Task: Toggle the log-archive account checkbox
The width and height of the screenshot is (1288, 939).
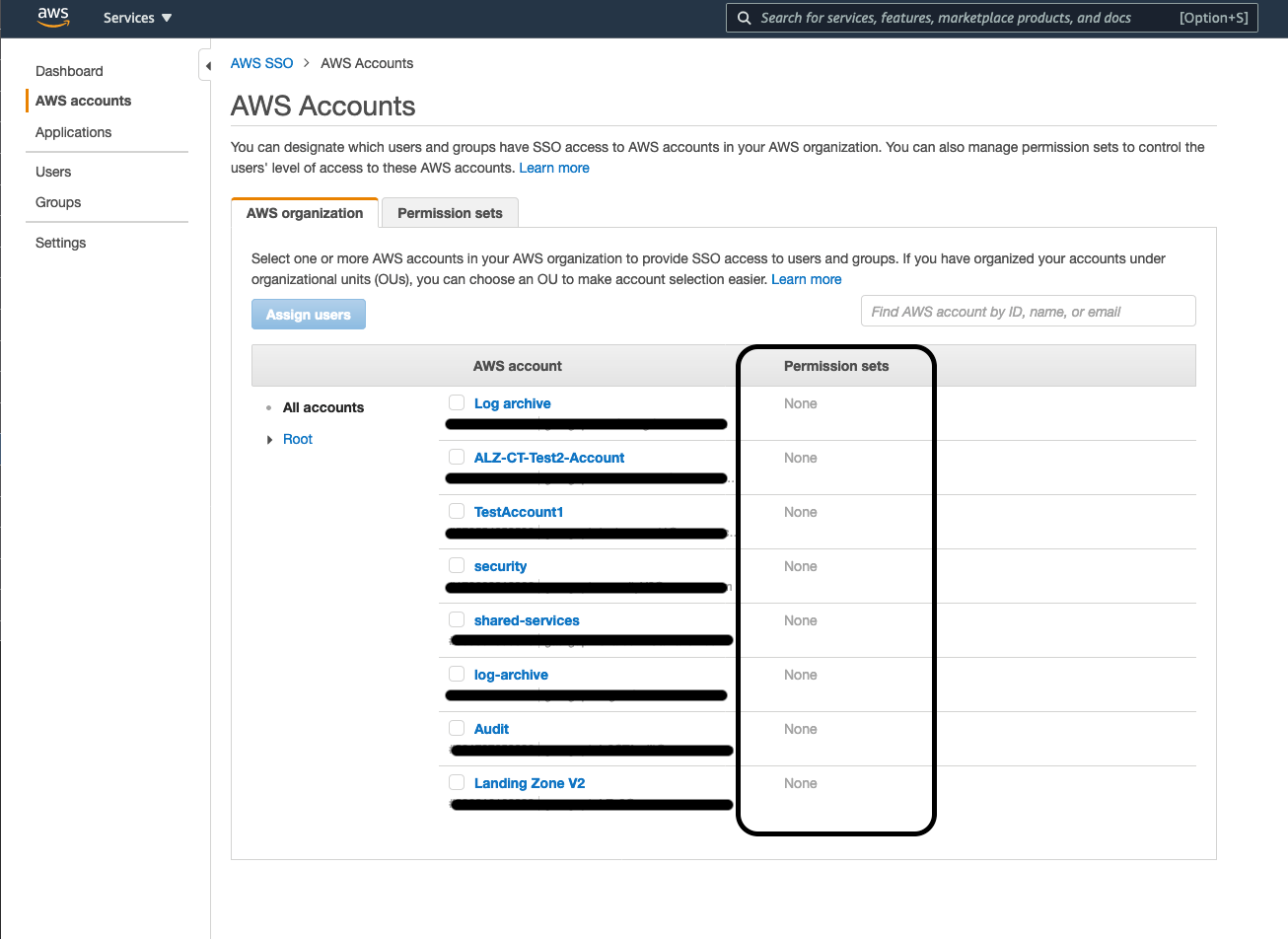Action: pos(457,674)
